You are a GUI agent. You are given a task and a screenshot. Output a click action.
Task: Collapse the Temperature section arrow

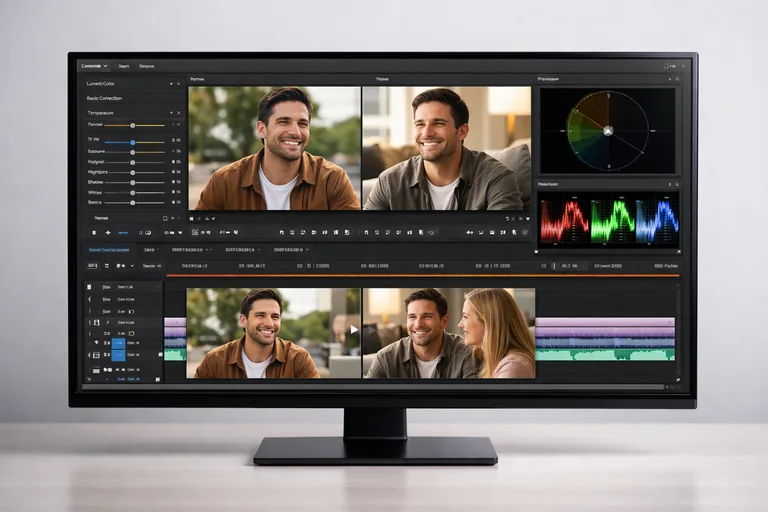(x=169, y=113)
